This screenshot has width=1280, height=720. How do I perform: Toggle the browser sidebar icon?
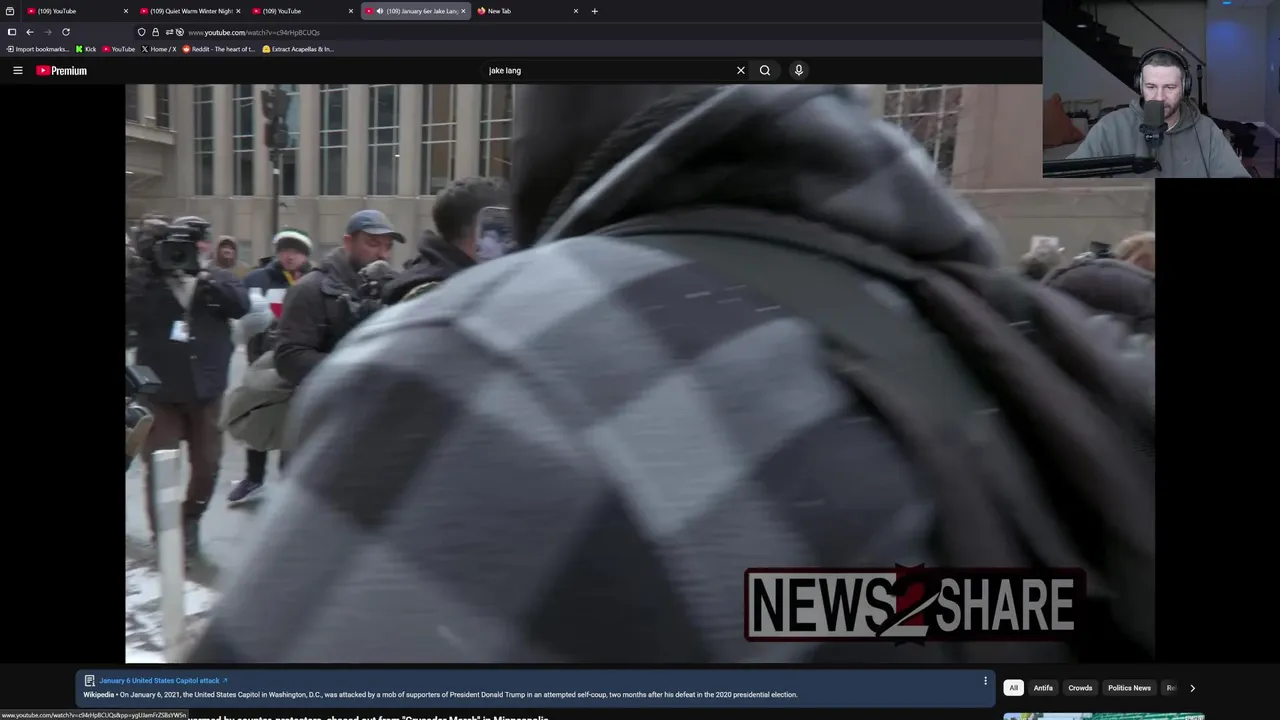pyautogui.click(x=12, y=32)
